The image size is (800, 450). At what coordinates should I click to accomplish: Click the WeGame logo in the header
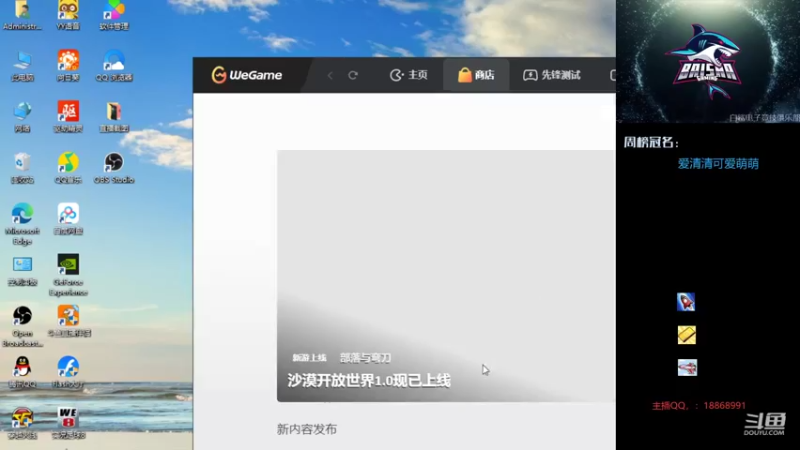point(247,75)
